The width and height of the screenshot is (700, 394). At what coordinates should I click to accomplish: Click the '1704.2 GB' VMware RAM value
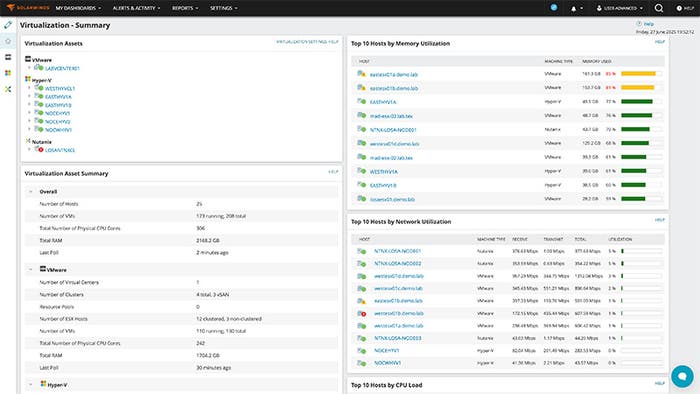point(208,356)
